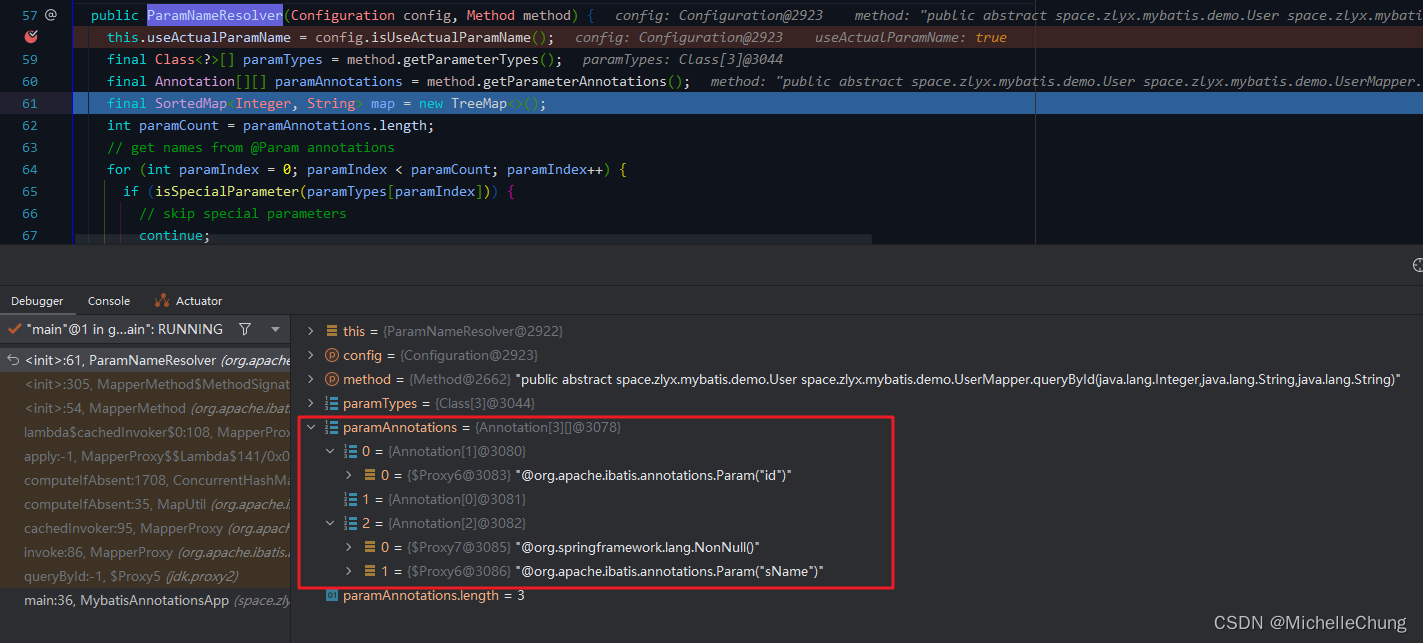Expand the $Proxy6@3083 Param("id") node
Image resolution: width=1423 pixels, height=643 pixels.
349,475
